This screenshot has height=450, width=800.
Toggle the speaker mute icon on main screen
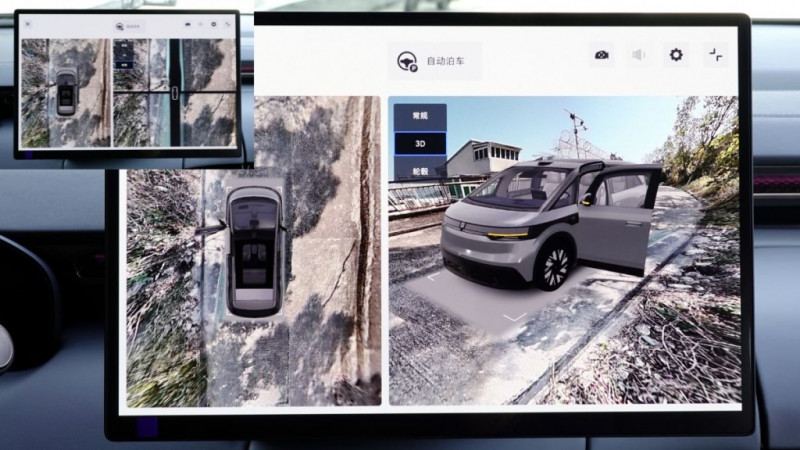638,55
